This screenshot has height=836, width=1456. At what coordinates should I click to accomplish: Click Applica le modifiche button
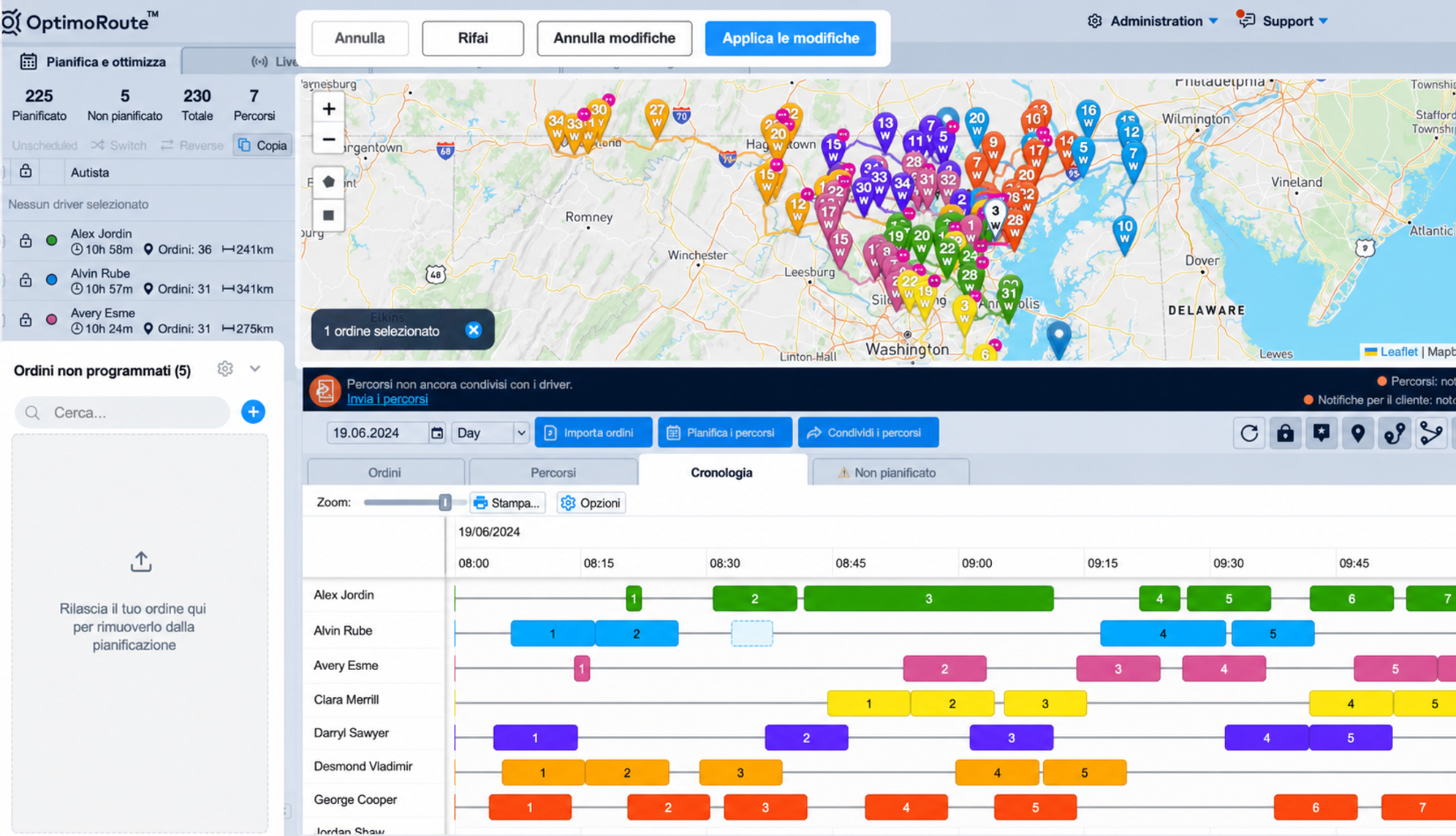coord(790,38)
